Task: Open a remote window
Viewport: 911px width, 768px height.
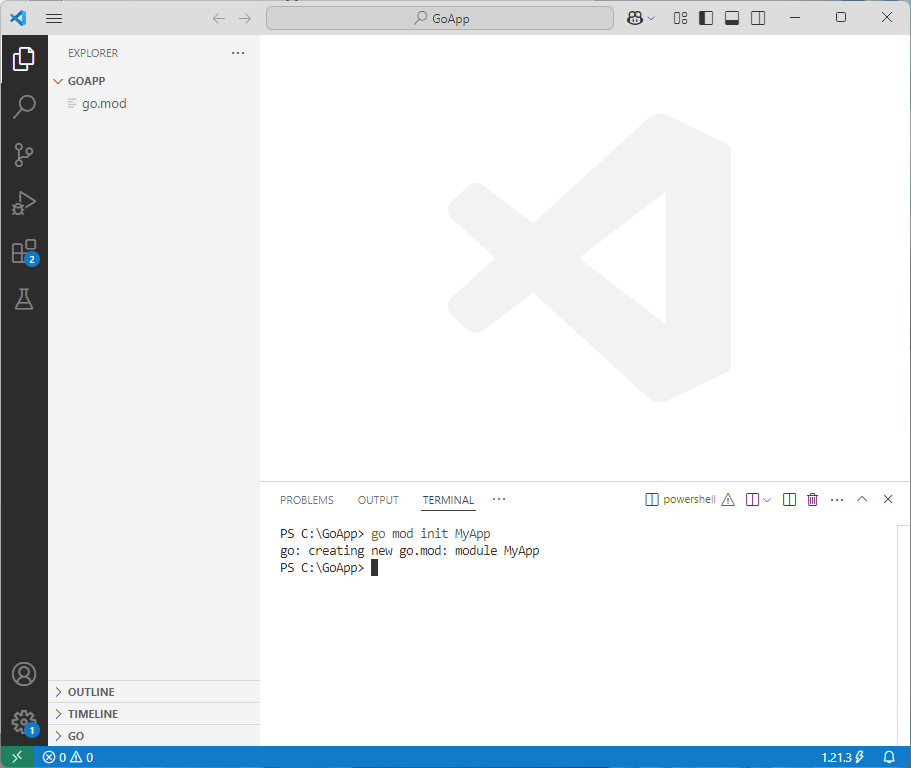Action: pyautogui.click(x=17, y=757)
